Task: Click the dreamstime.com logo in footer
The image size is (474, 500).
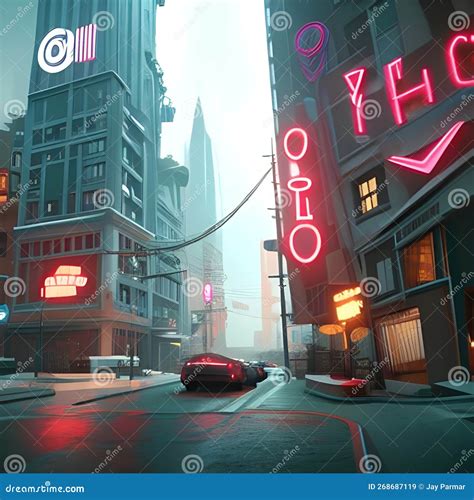Action: pos(45,488)
